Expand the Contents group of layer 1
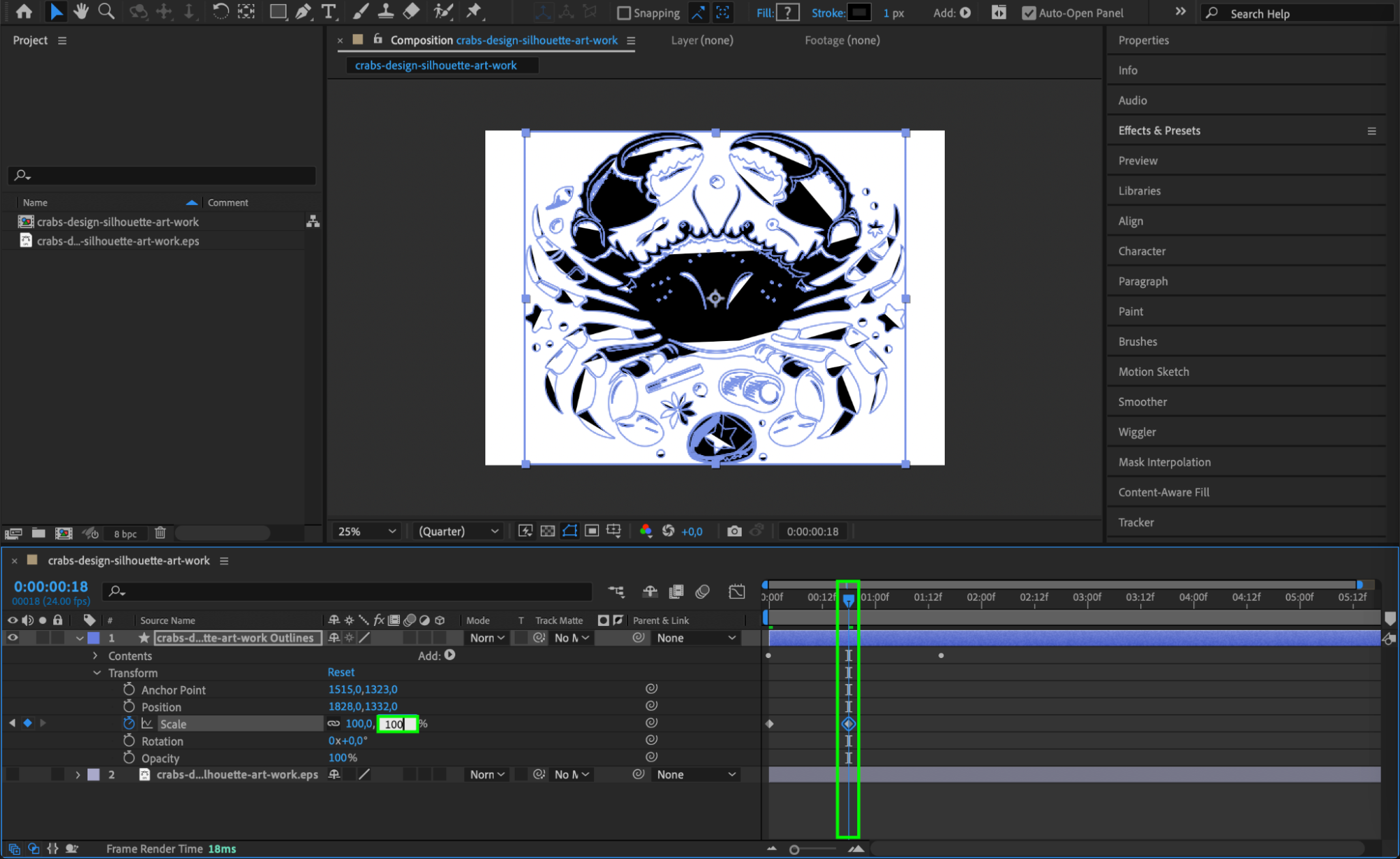Screen dimensions: 1400x859 pyautogui.click(x=96, y=656)
